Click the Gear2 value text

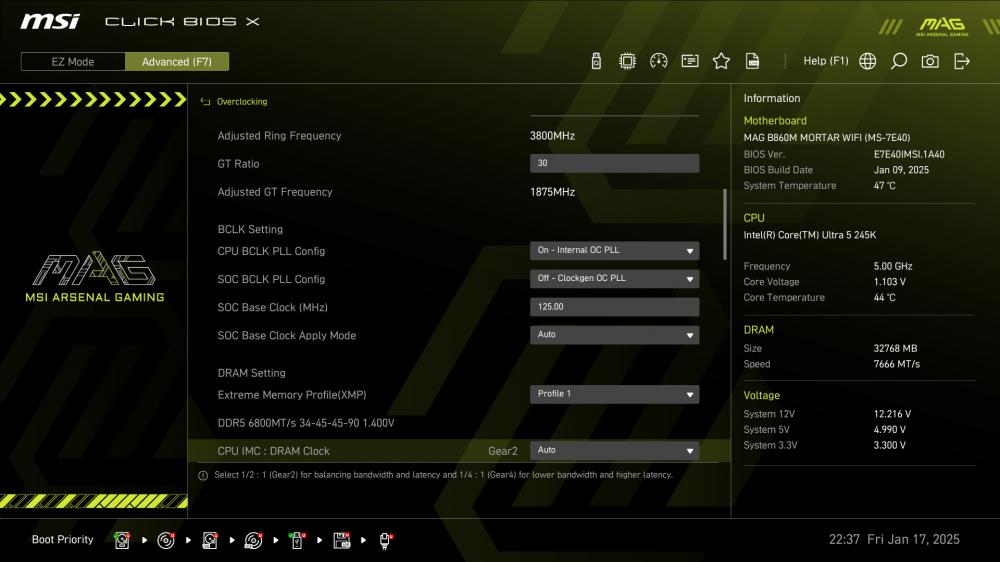click(503, 451)
